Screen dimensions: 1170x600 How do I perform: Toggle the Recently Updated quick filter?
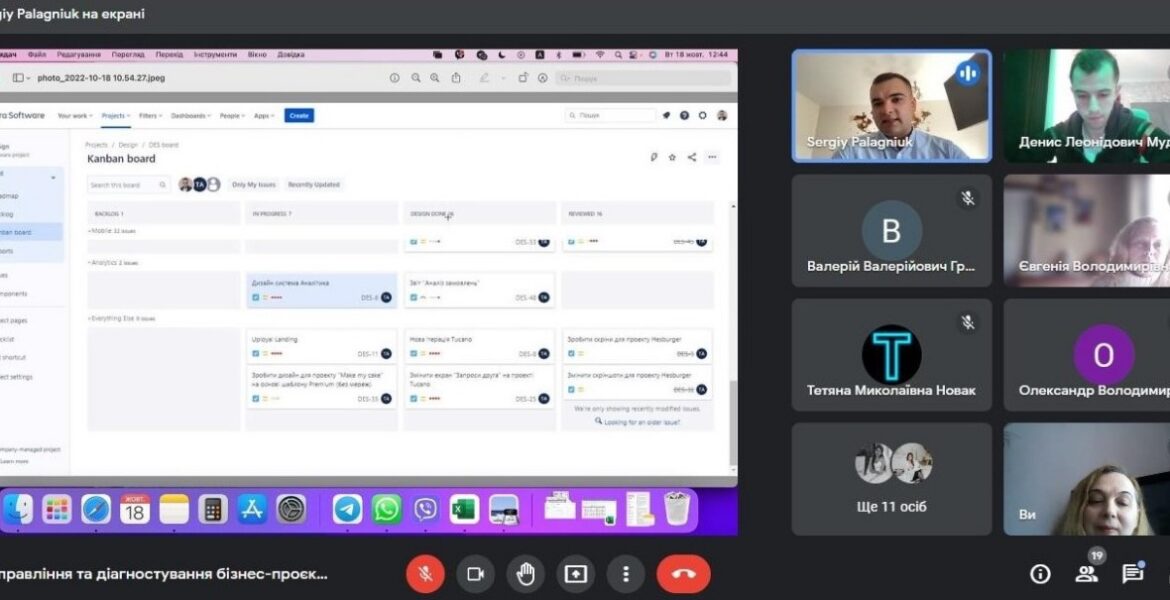(x=313, y=184)
